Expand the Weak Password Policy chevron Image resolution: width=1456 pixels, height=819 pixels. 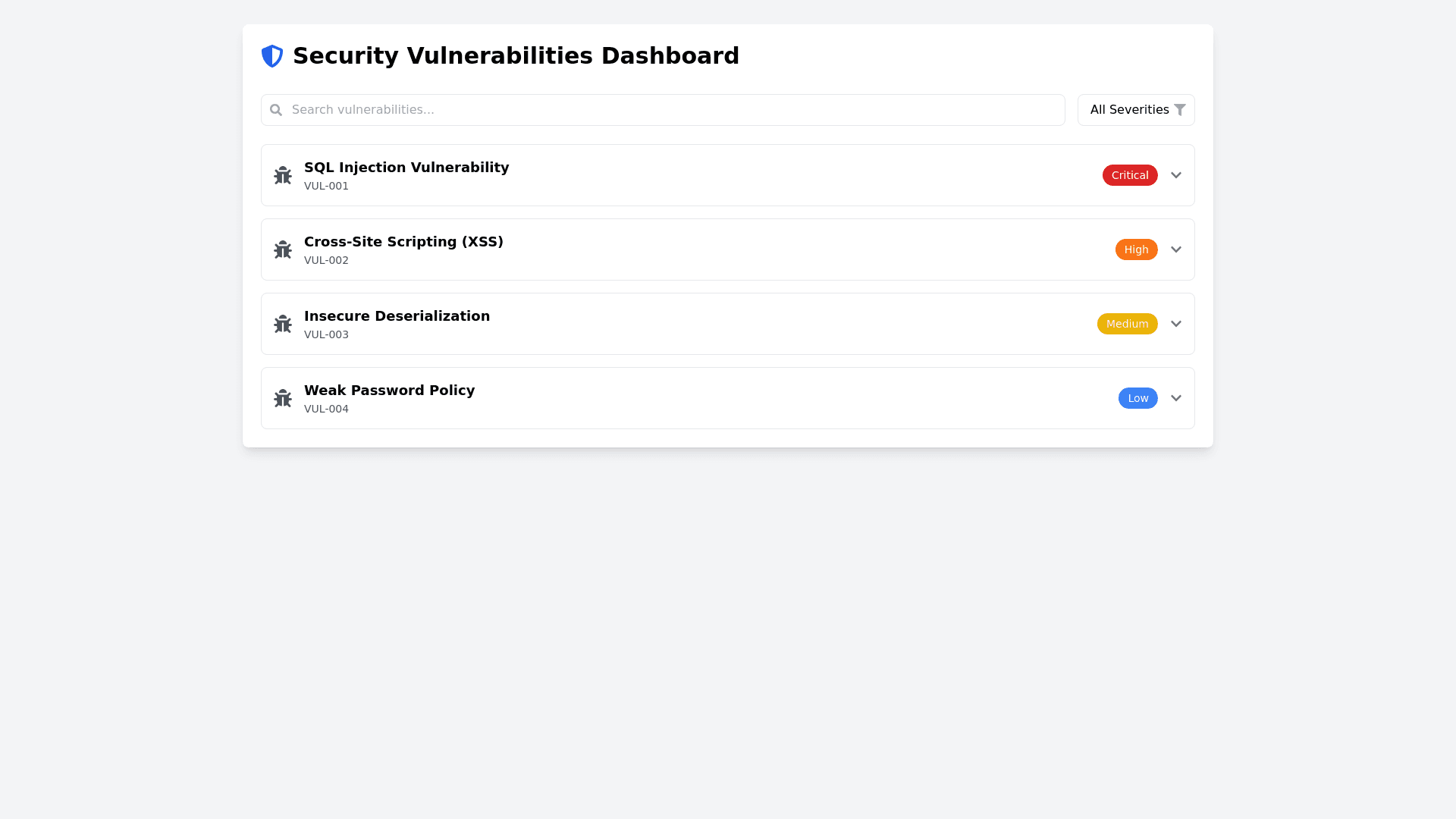click(1176, 398)
